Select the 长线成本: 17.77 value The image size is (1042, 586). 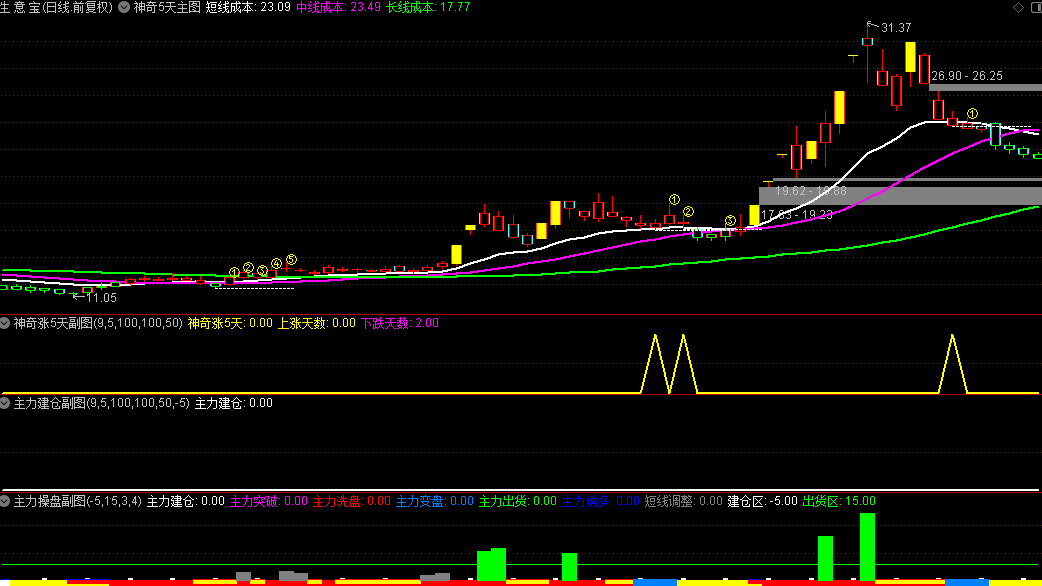[428, 7]
